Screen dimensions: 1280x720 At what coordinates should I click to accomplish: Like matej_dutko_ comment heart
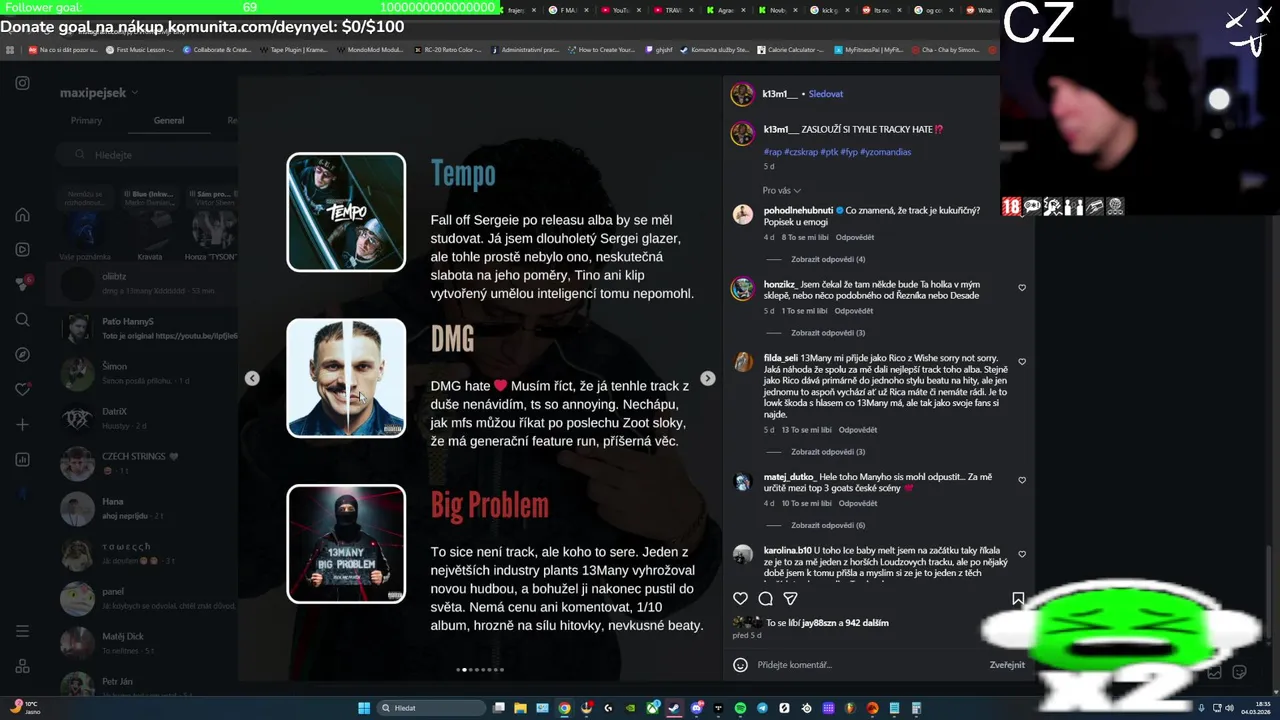click(x=1022, y=480)
